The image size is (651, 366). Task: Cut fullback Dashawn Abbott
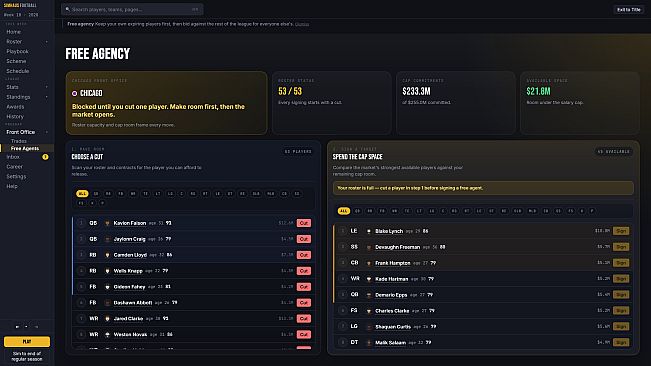[x=304, y=303]
